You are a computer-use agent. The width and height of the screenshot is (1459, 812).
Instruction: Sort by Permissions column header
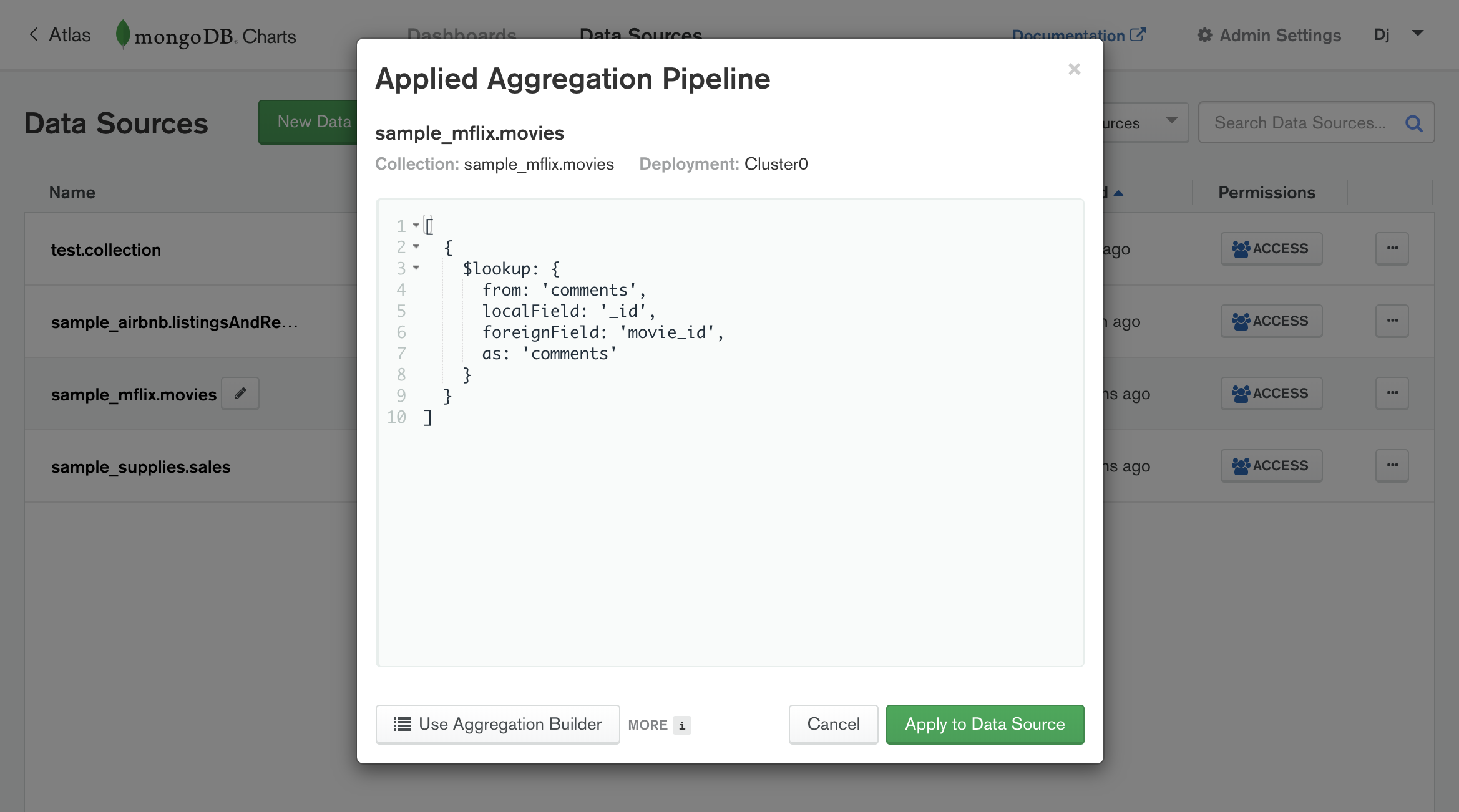coord(1267,193)
